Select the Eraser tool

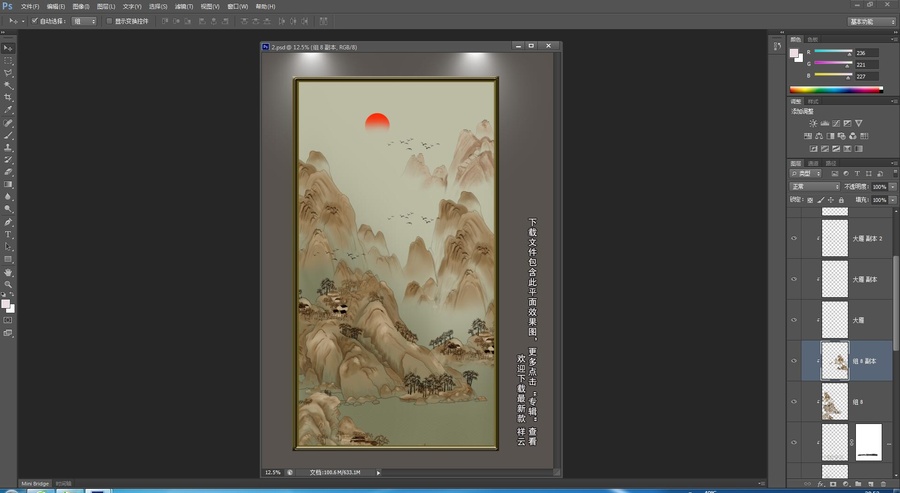8,172
